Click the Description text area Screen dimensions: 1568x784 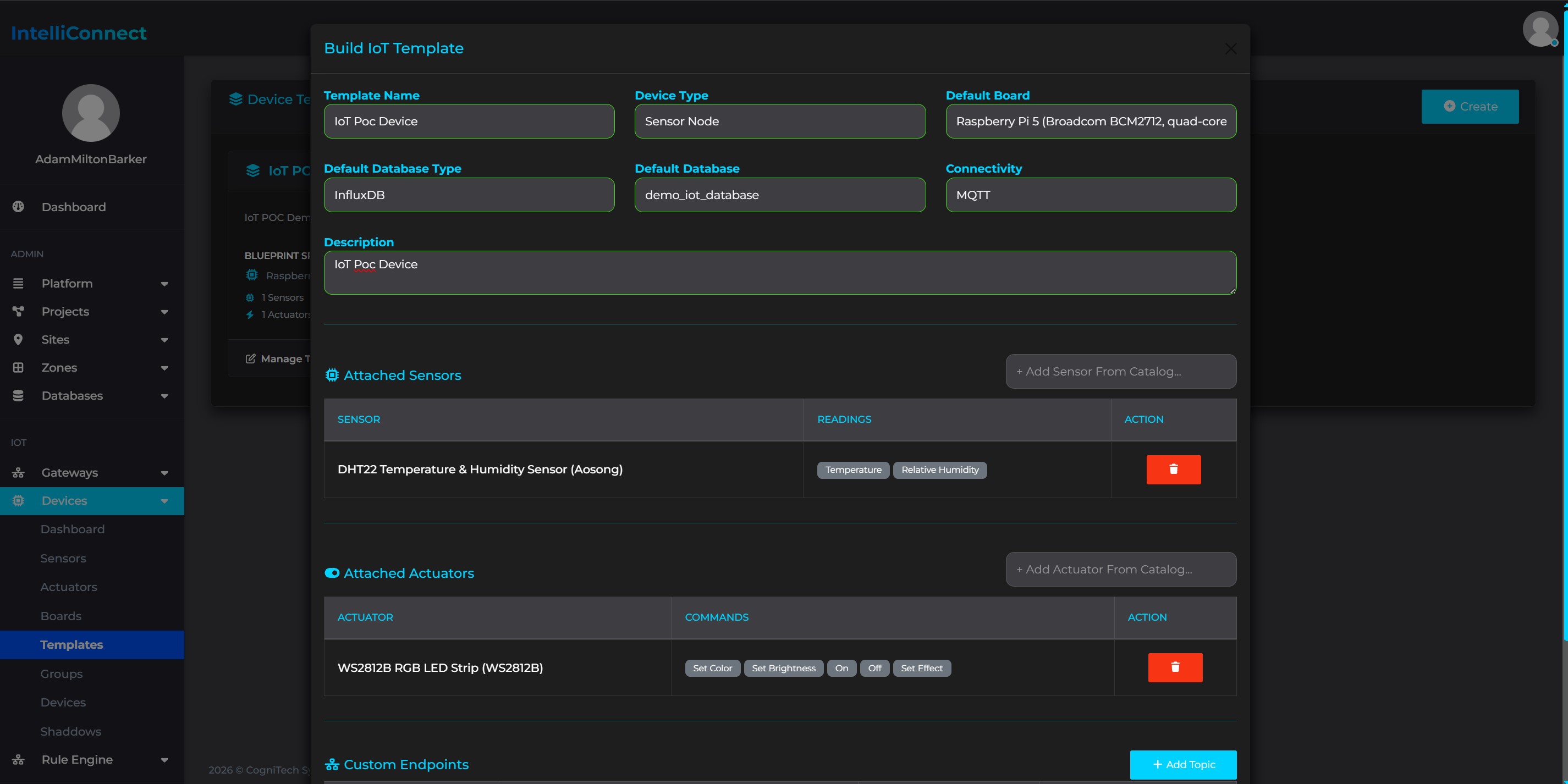(780, 273)
